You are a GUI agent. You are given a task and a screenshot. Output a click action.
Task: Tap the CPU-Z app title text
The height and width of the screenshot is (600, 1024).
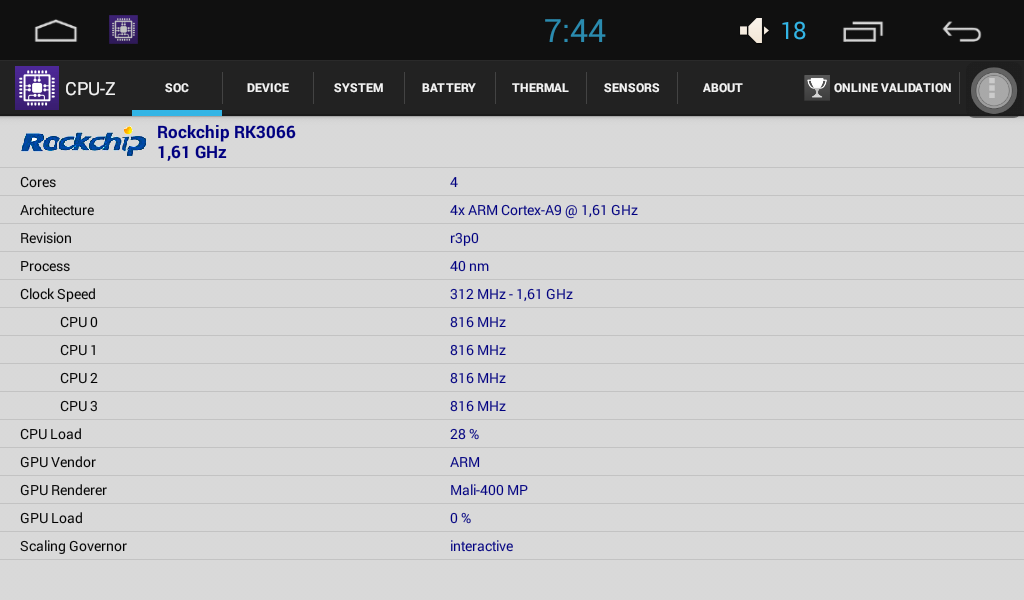pyautogui.click(x=90, y=89)
